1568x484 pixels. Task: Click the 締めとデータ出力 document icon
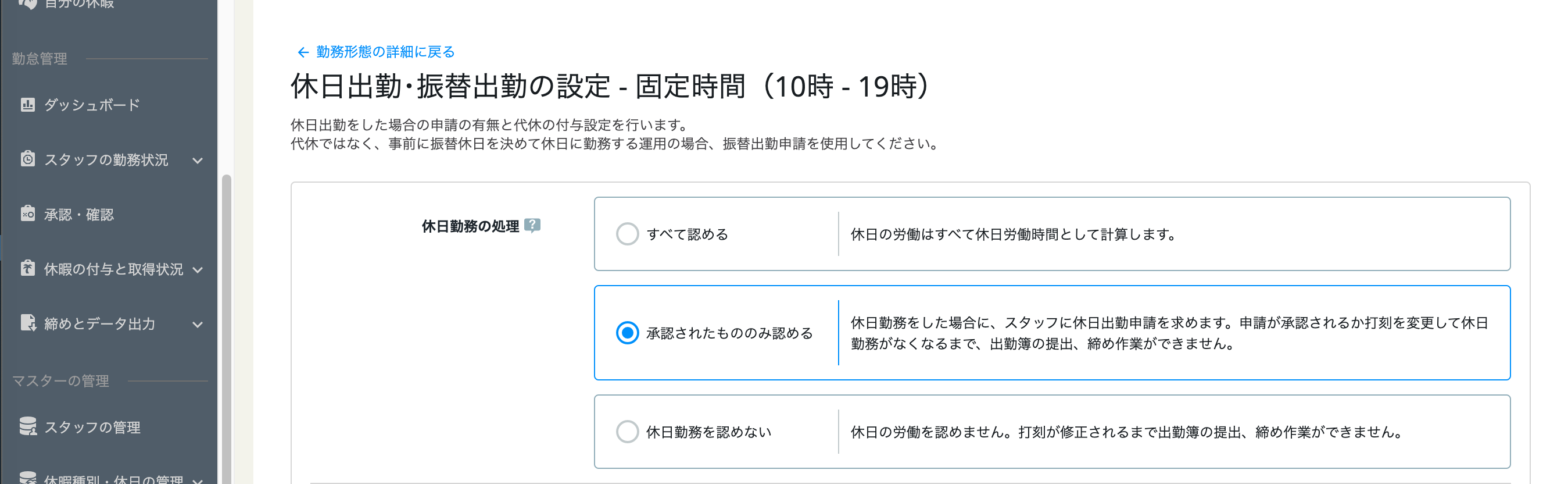click(x=28, y=323)
